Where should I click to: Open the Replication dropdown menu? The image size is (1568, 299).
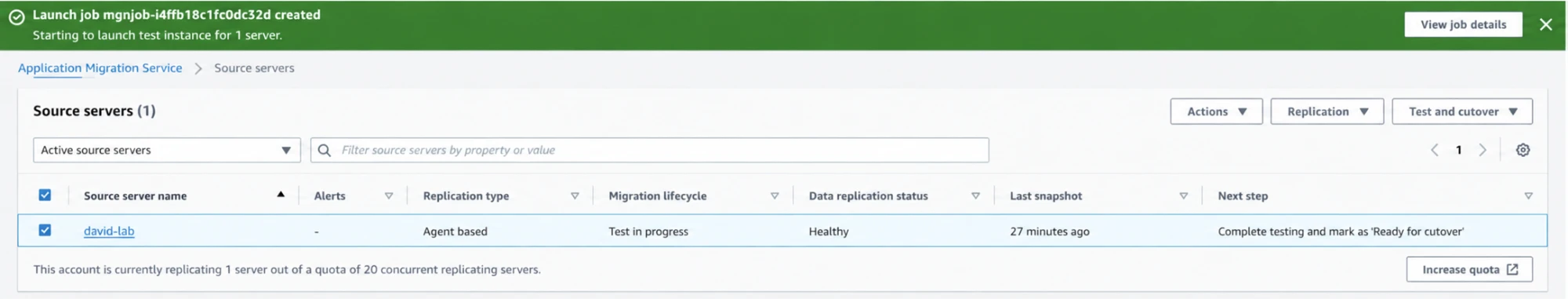[x=1327, y=111]
